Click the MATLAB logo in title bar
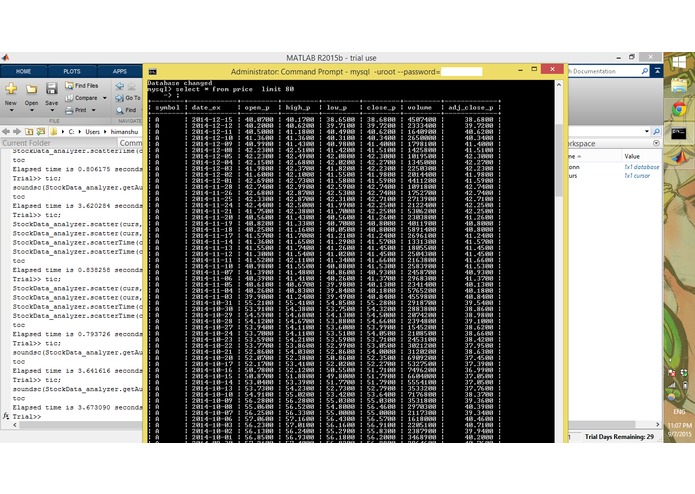The width and height of the screenshot is (695, 494). pyautogui.click(x=5, y=58)
